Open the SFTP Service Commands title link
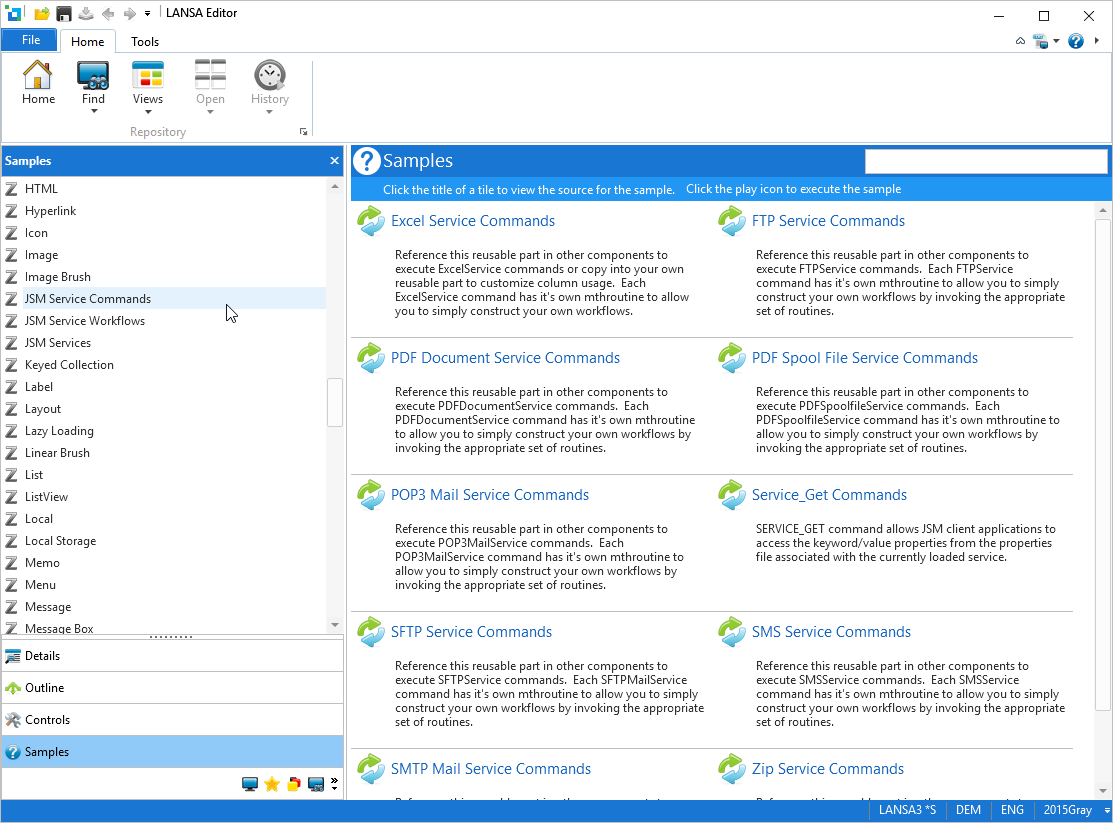The image size is (1113, 823). point(471,632)
